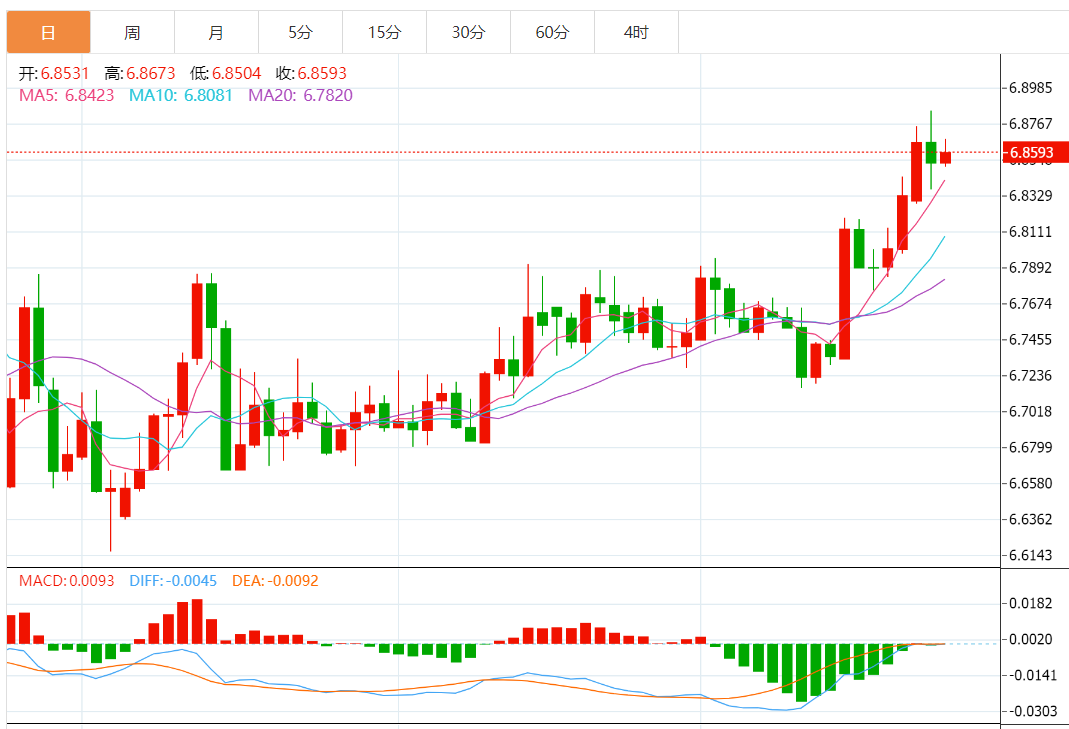Click the DEA:-0.0092 readout
Viewport: 1069px width, 729px height.
tap(275, 580)
